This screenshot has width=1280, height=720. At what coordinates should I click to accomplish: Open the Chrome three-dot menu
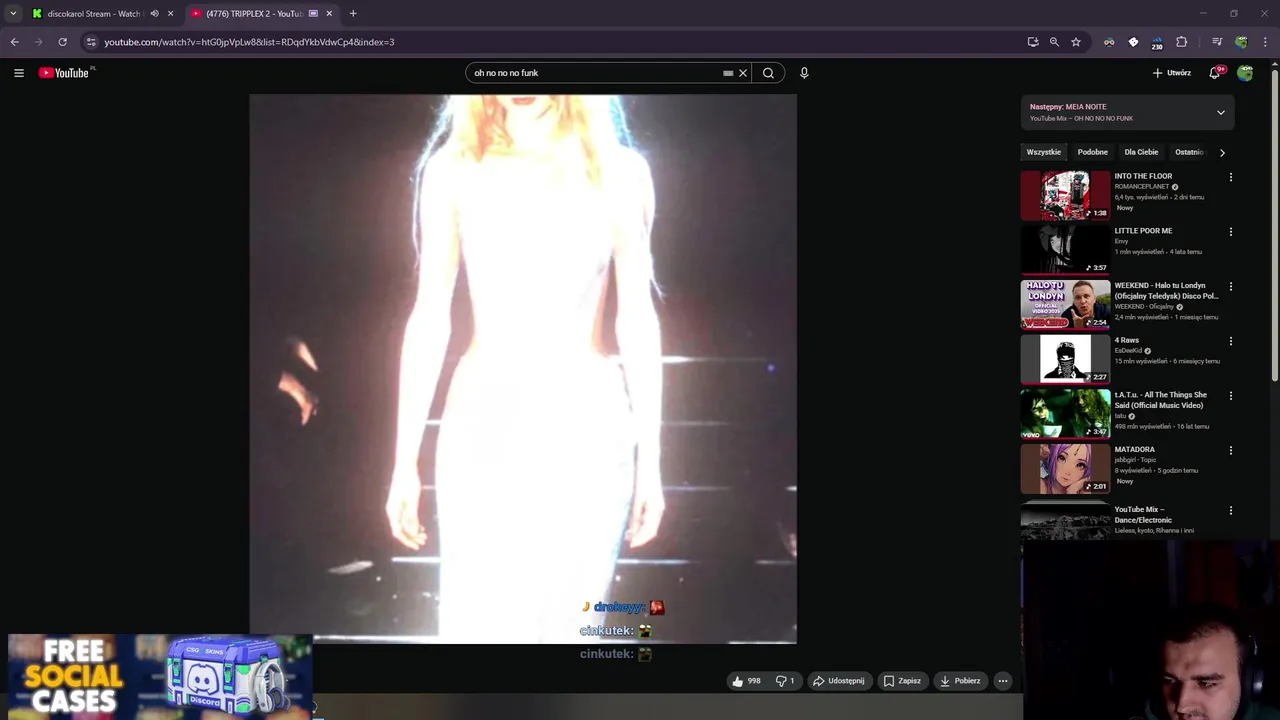pyautogui.click(x=1265, y=42)
